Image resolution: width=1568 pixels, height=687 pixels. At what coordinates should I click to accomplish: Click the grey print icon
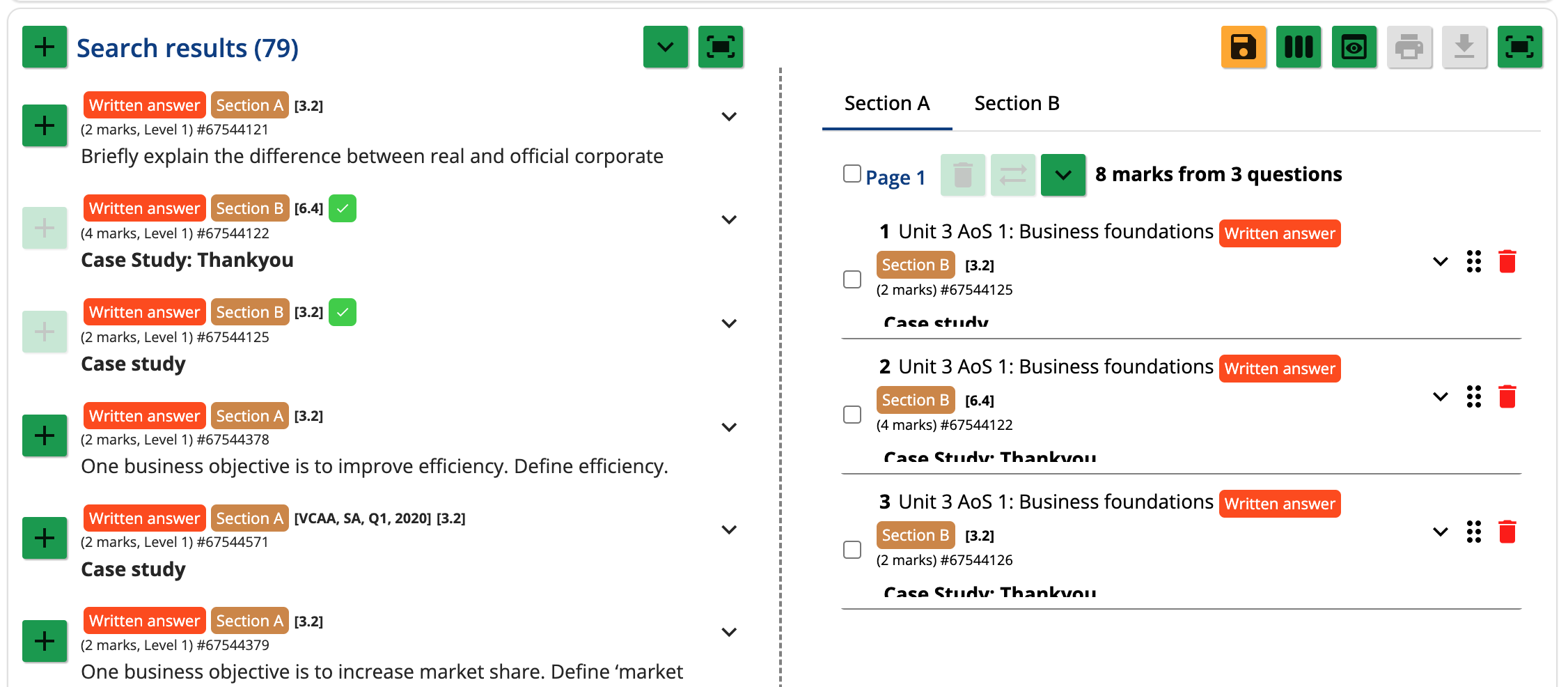tap(1409, 47)
